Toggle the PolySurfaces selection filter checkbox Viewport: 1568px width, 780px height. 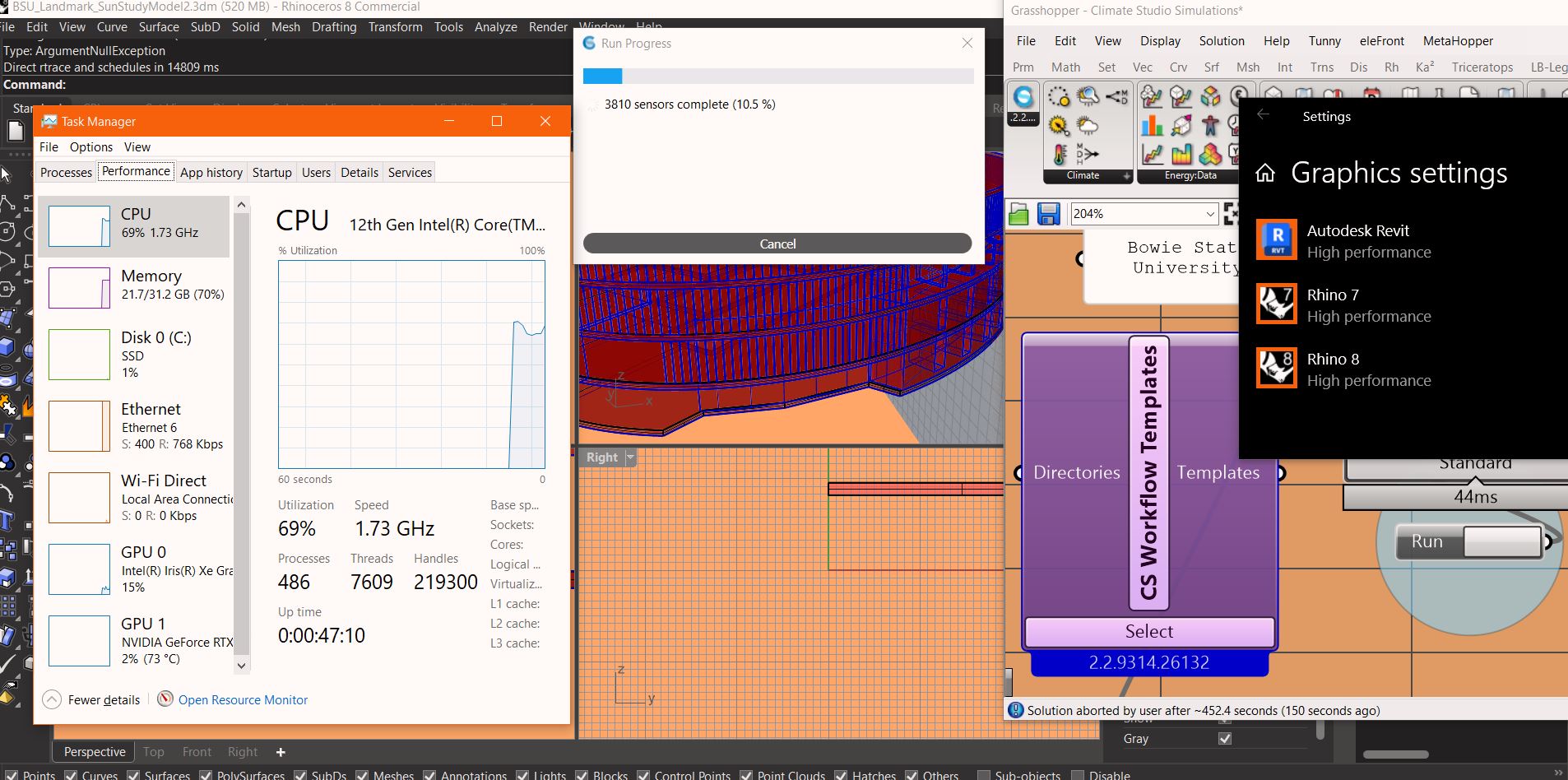[x=206, y=775]
